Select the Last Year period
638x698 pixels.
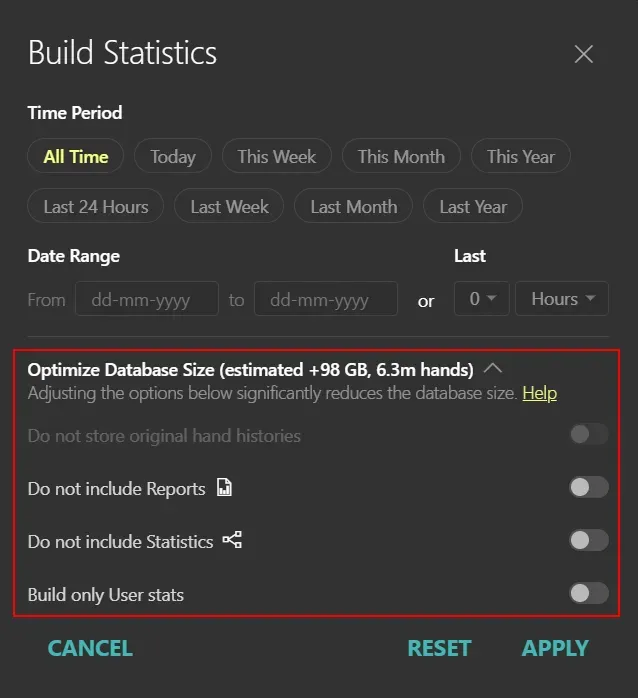(x=473, y=207)
